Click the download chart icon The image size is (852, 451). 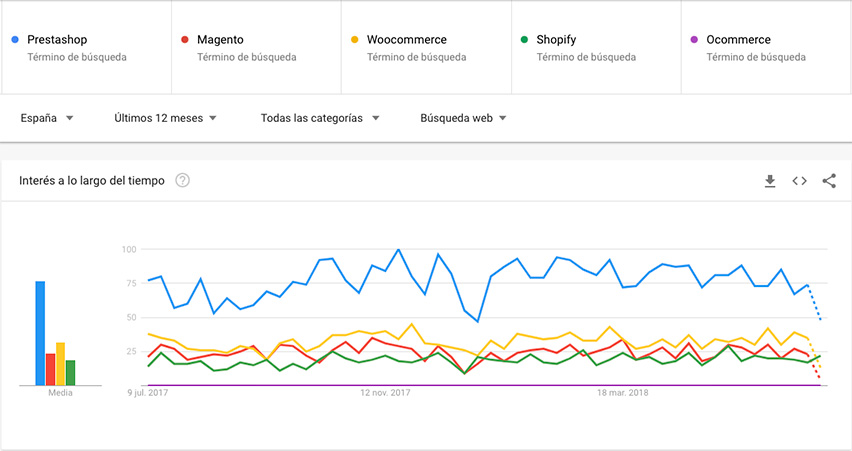(770, 181)
